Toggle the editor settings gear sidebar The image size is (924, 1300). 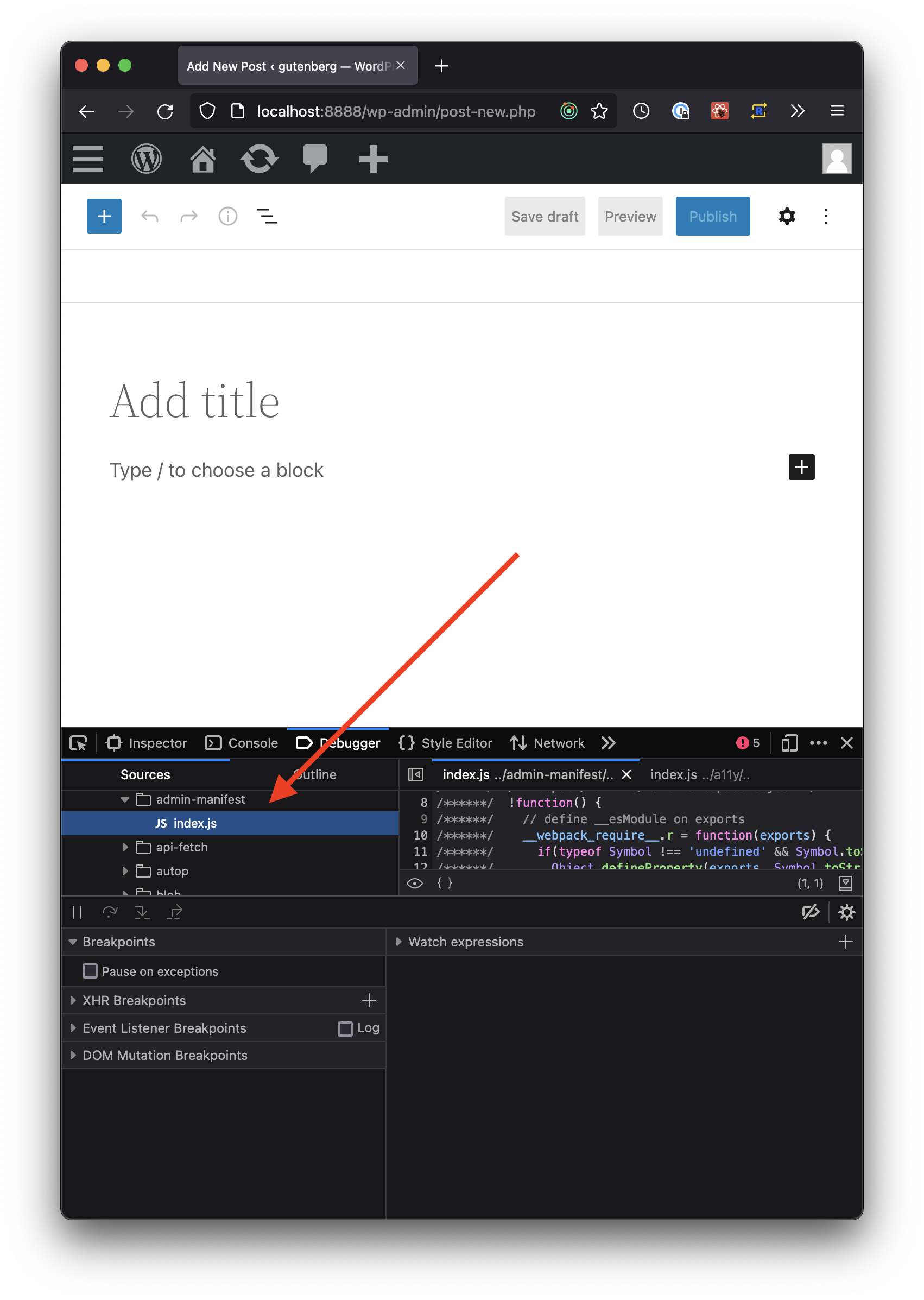(x=787, y=216)
